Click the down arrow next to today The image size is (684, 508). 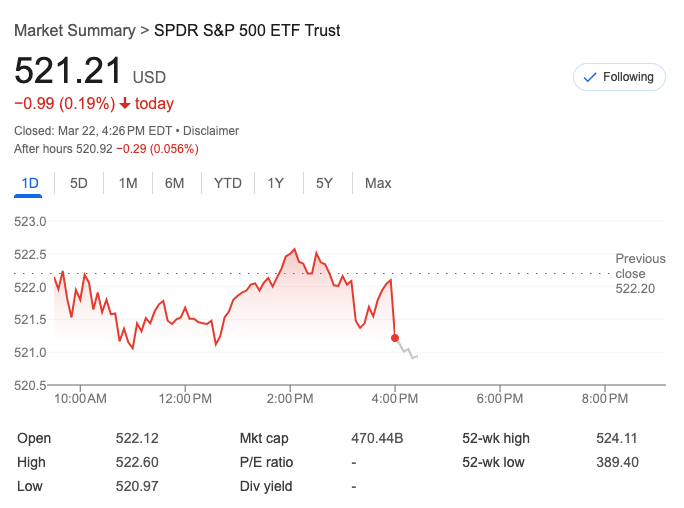(125, 104)
